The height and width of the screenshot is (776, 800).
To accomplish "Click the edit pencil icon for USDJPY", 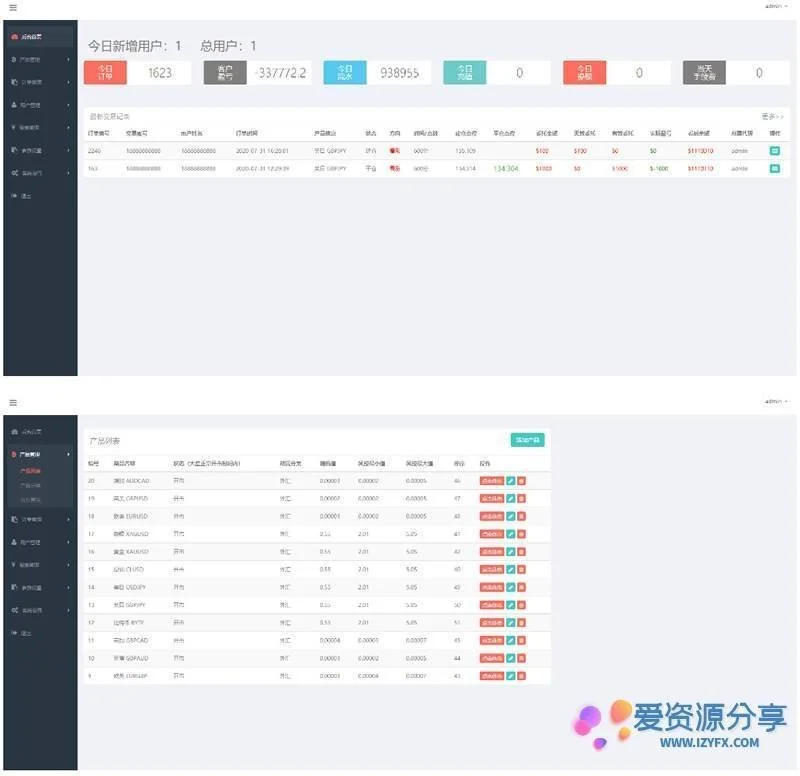I will tap(511, 586).
